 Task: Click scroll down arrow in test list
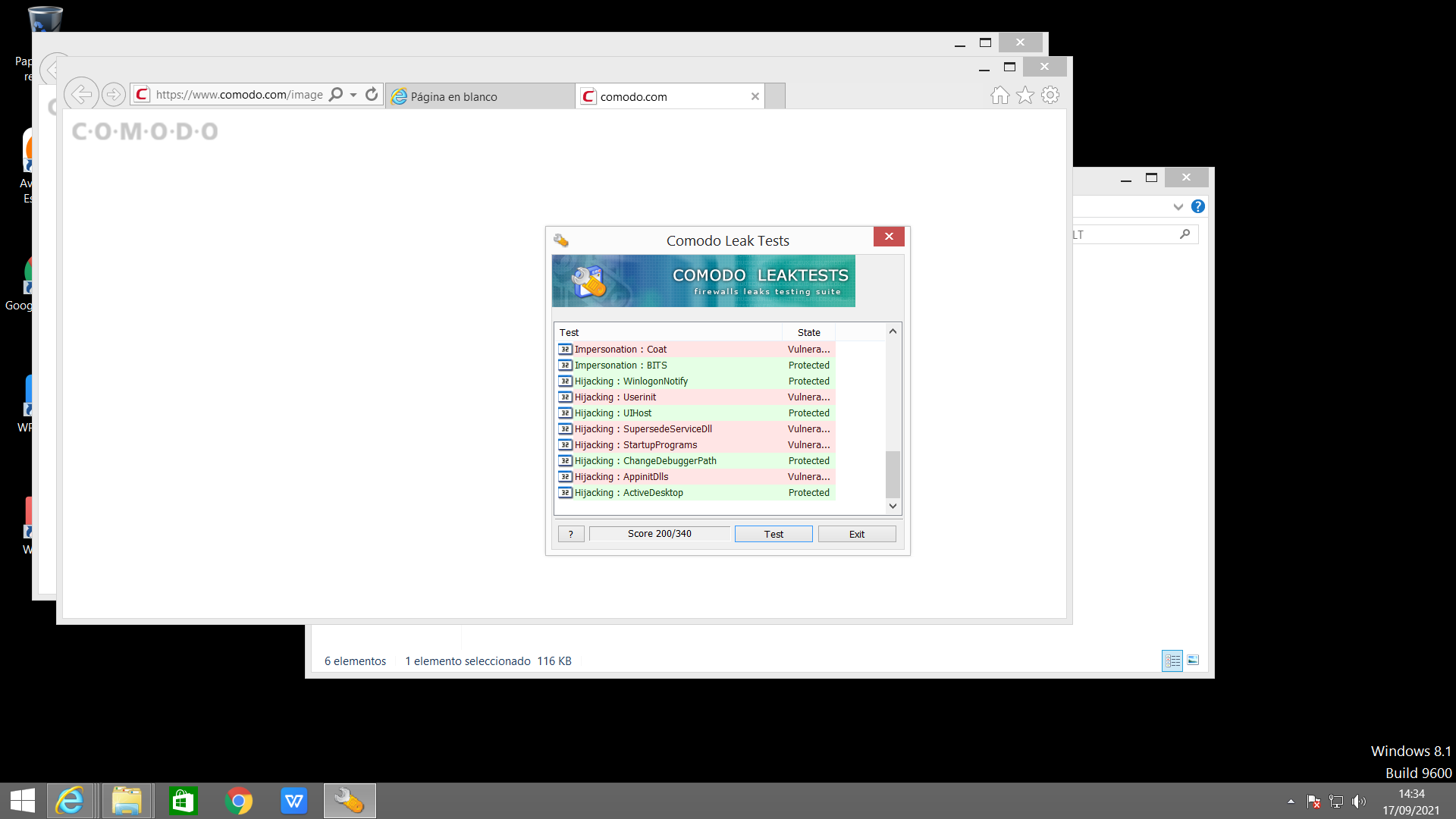(x=893, y=506)
